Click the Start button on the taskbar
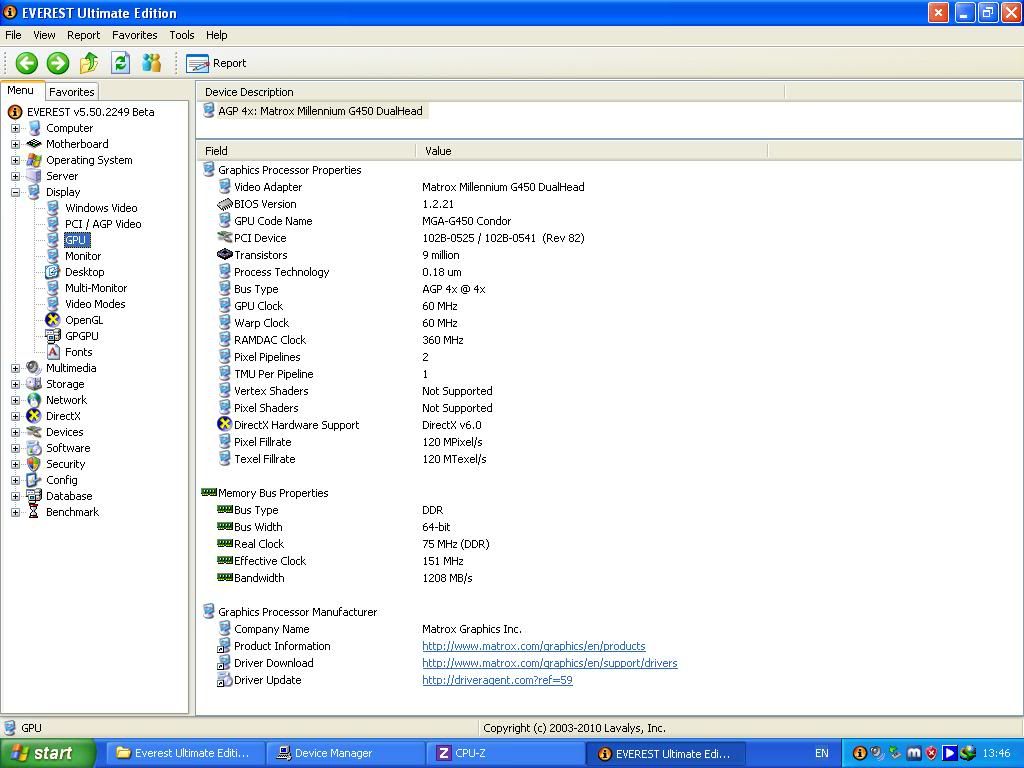 pyautogui.click(x=48, y=754)
